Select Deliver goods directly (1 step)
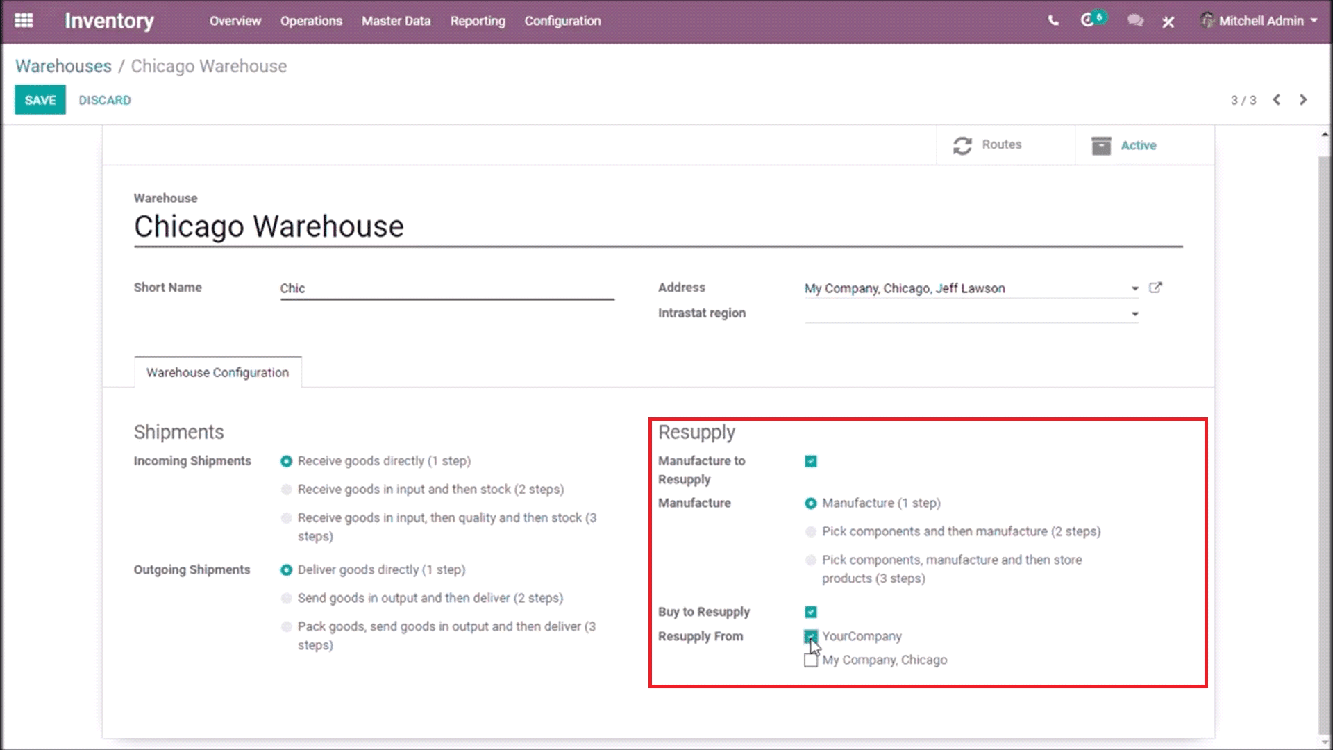The width and height of the screenshot is (1333, 750). click(x=287, y=570)
